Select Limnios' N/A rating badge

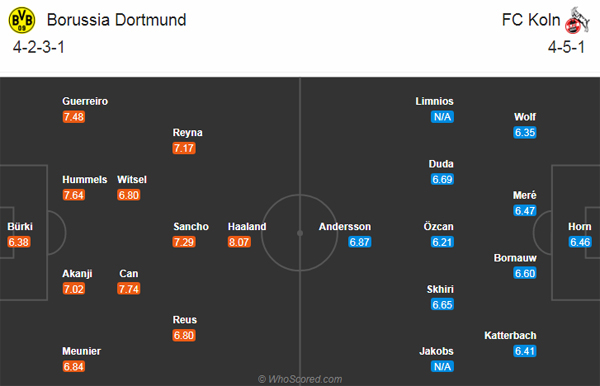(x=442, y=117)
